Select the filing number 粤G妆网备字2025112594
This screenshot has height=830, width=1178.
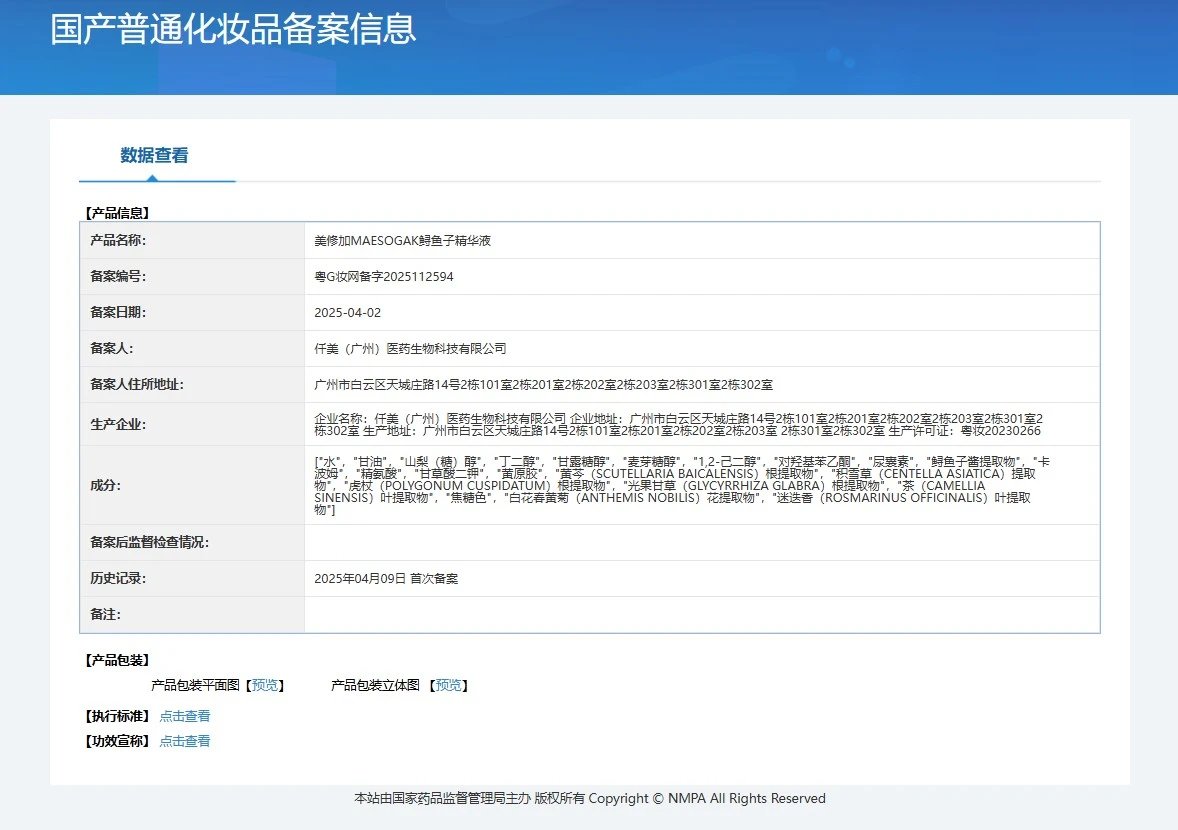pos(384,276)
